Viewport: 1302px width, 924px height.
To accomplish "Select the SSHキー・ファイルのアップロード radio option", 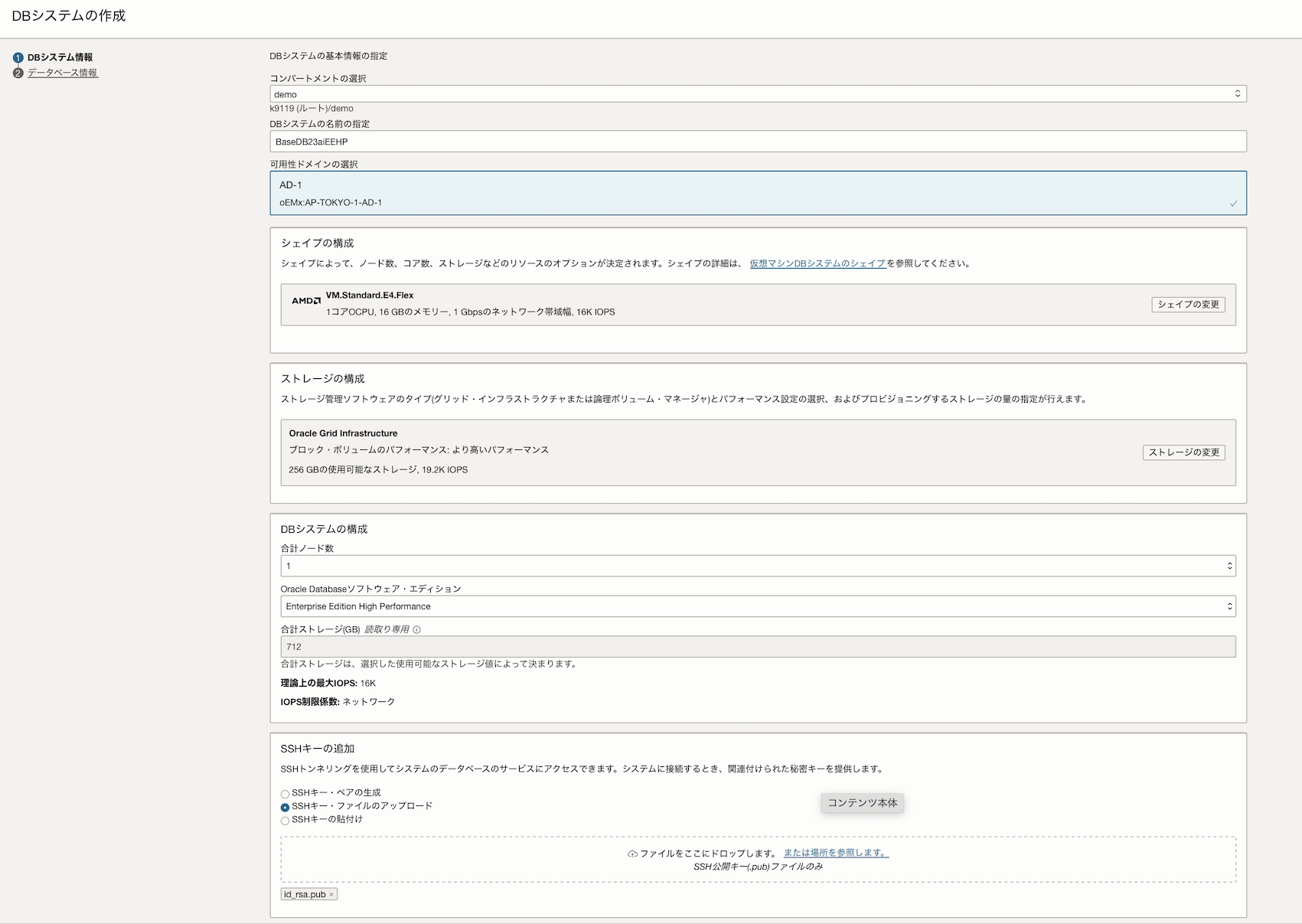I will tap(285, 807).
